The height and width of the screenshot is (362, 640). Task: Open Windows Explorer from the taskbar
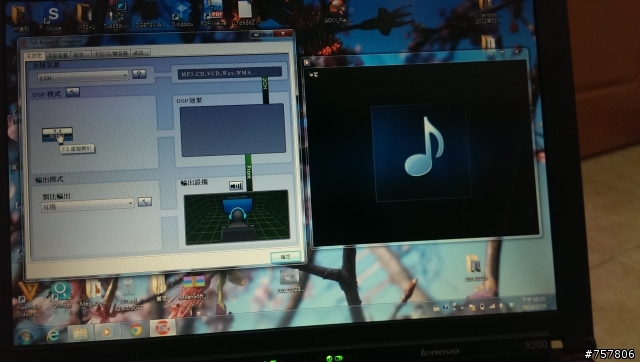point(80,334)
